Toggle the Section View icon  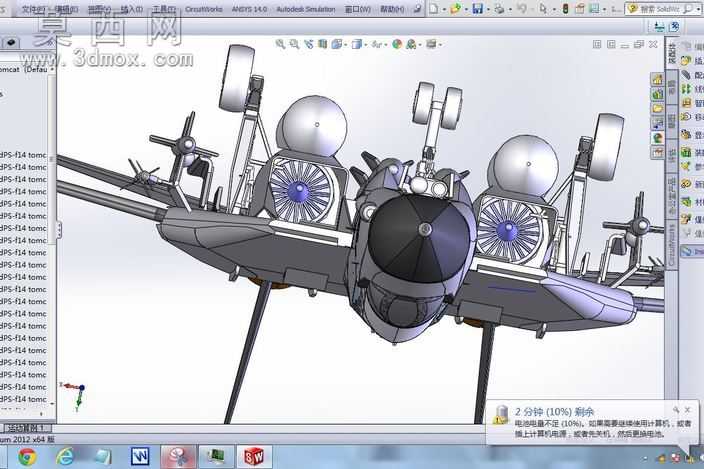point(322,44)
